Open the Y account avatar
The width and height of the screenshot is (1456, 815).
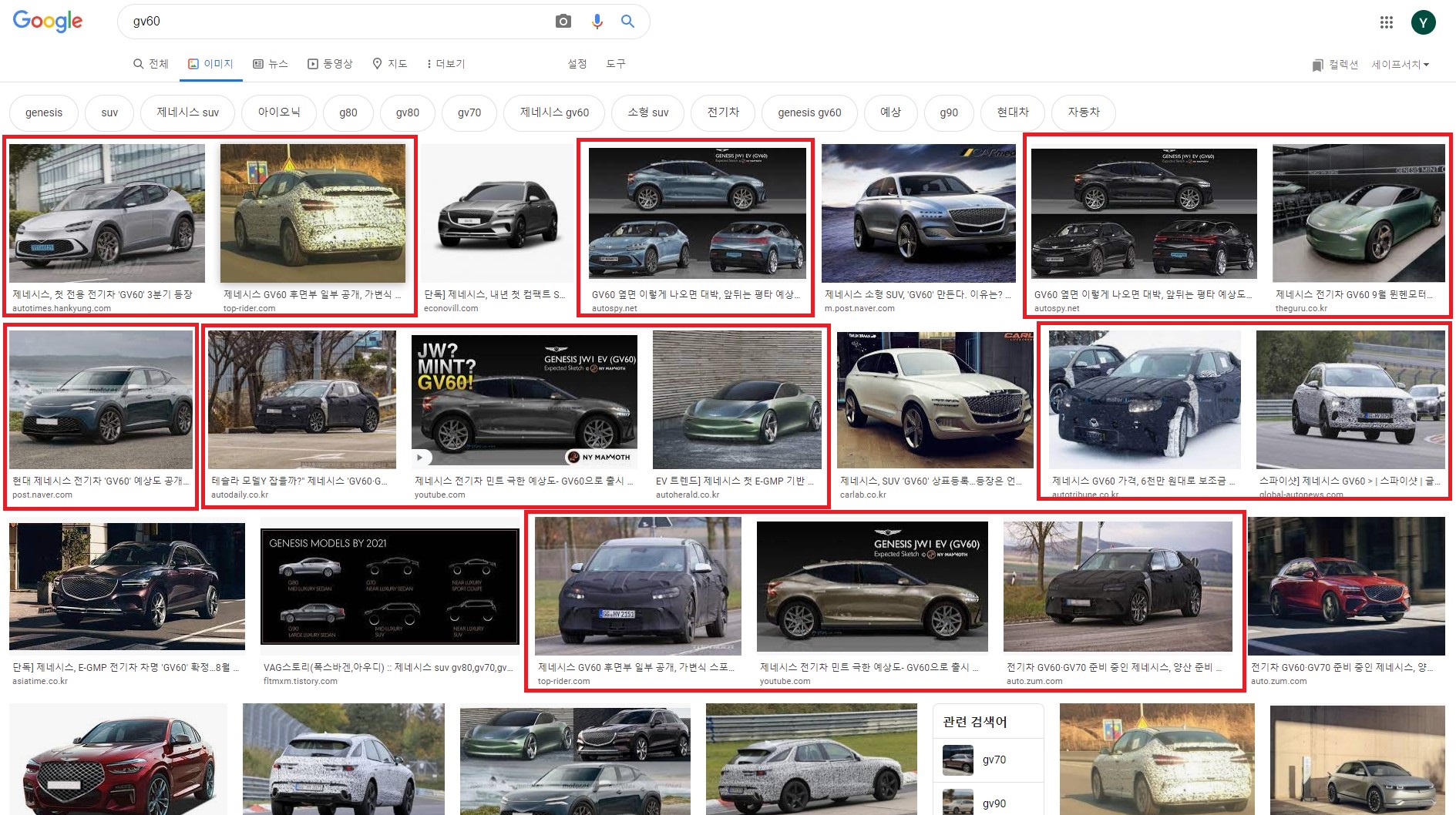[x=1423, y=22]
